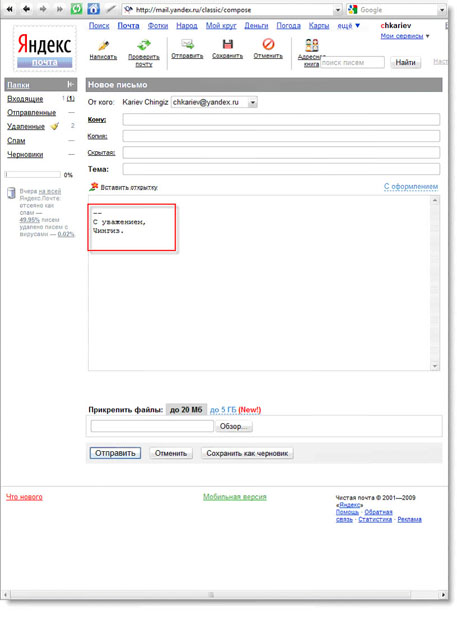Collapse the Папки sidebar panel arrow
457x620 pixels.
(70, 84)
